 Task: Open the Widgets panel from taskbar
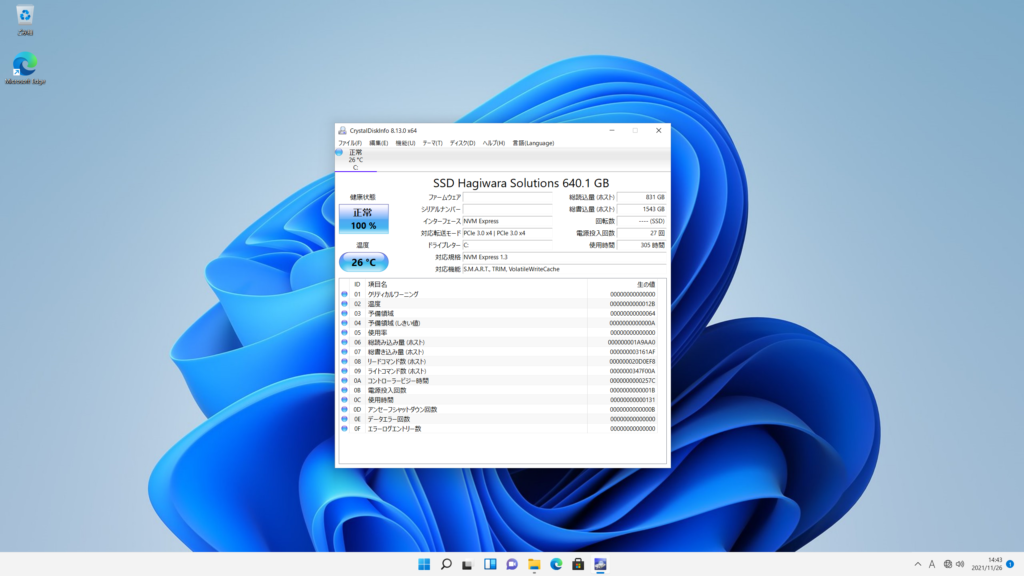[490, 564]
